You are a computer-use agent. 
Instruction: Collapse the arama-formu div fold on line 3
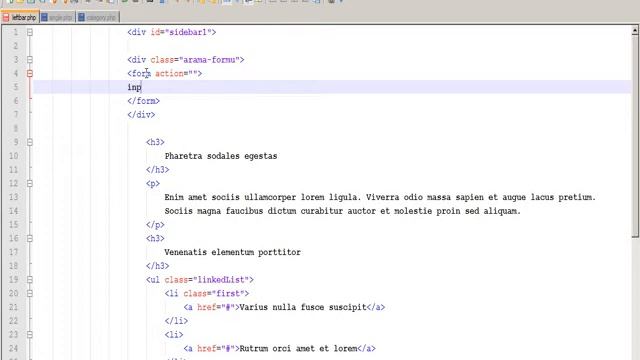30,60
